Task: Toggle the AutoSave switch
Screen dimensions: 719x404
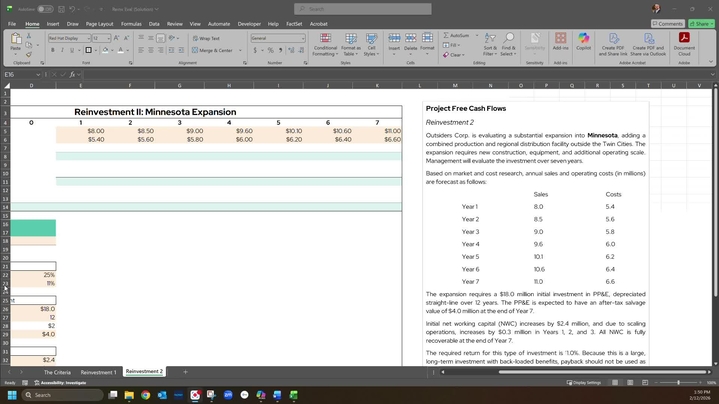Action: [x=45, y=9]
